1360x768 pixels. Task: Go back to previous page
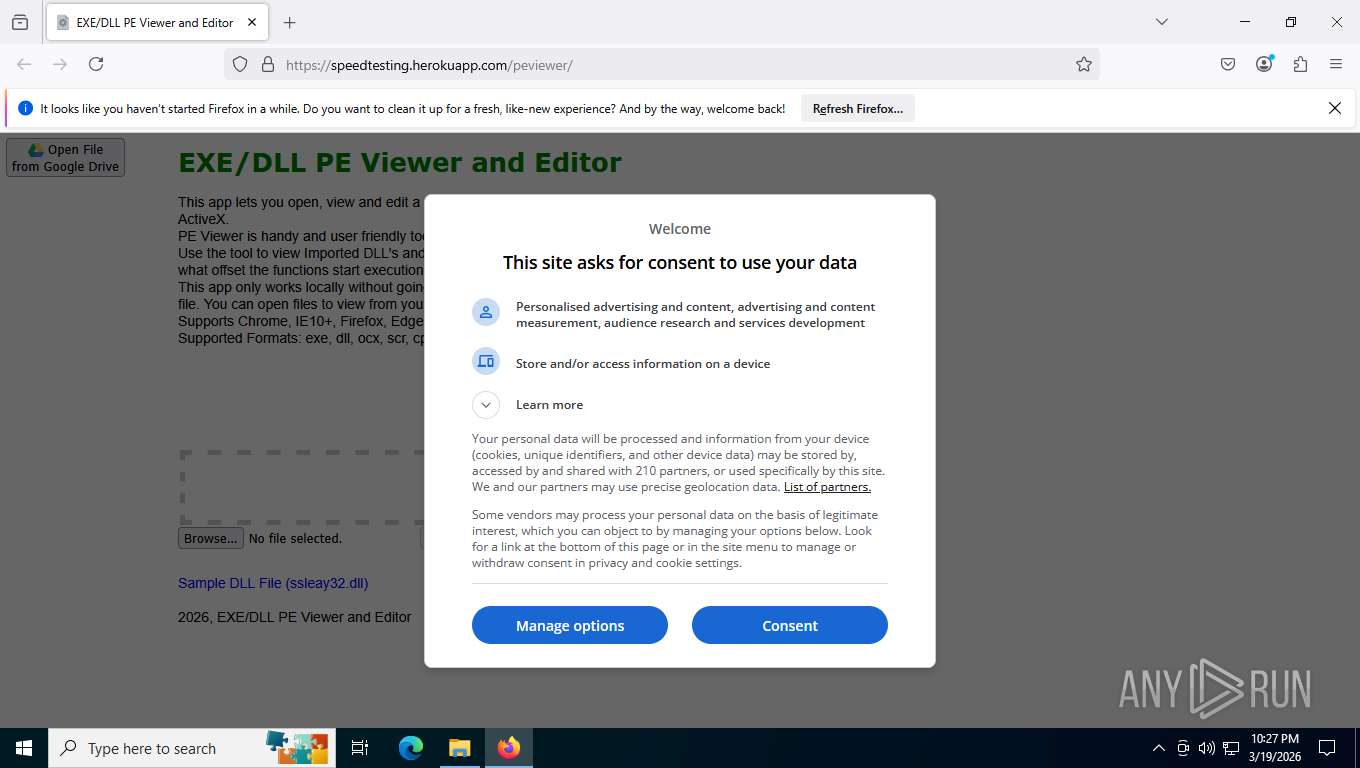point(24,64)
